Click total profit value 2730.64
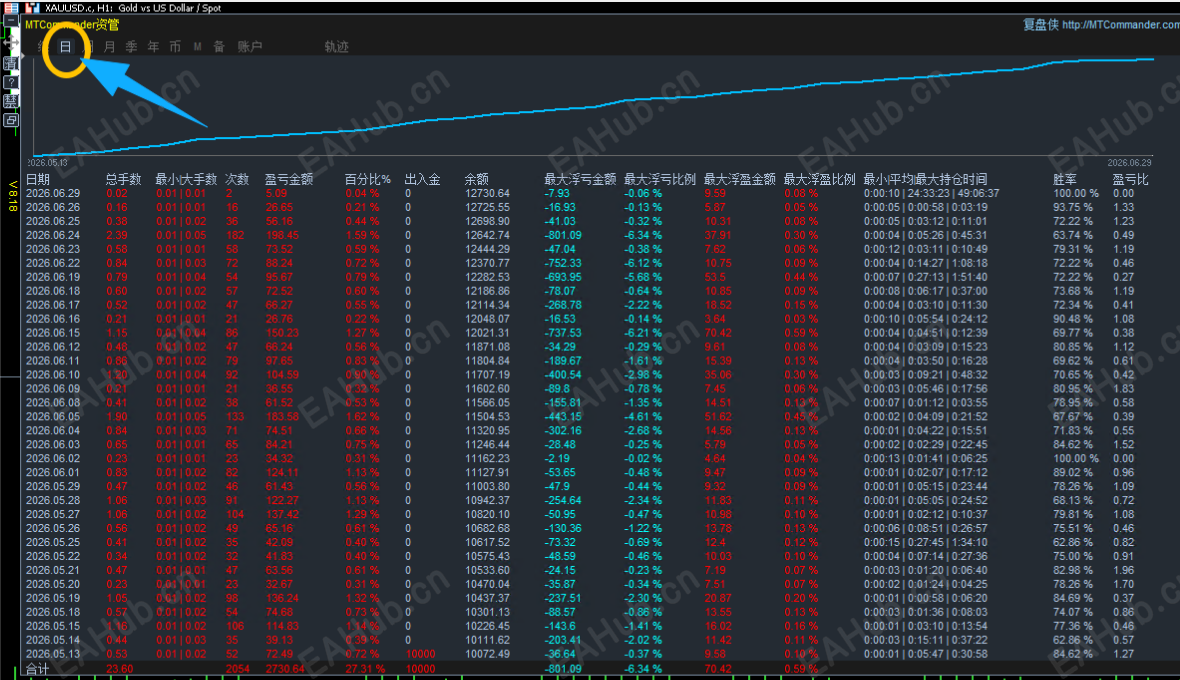The image size is (1180, 680). (x=285, y=669)
